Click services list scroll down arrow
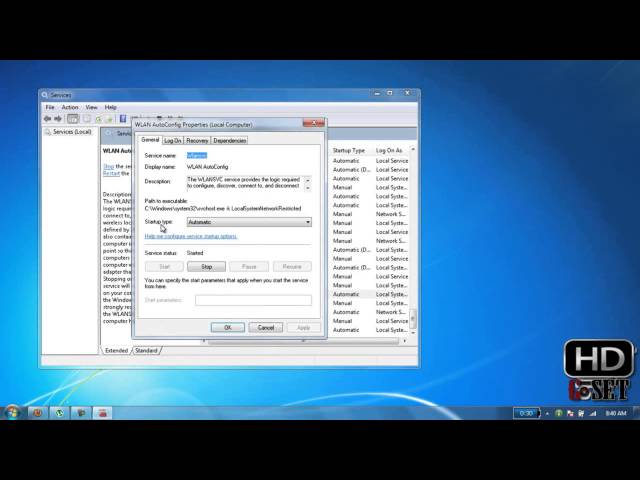The image size is (640, 480). pos(413,333)
